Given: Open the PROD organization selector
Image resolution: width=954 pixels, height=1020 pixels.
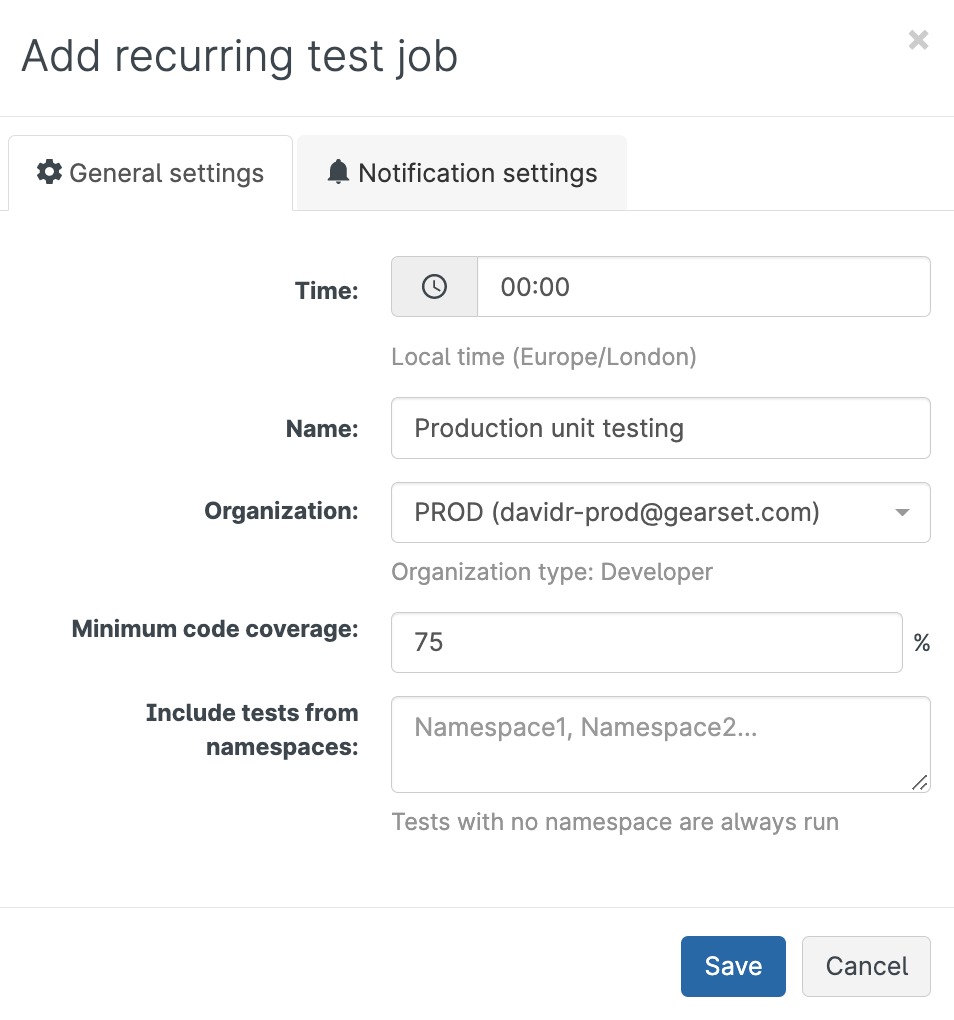Looking at the screenshot, I should click(x=640, y=513).
